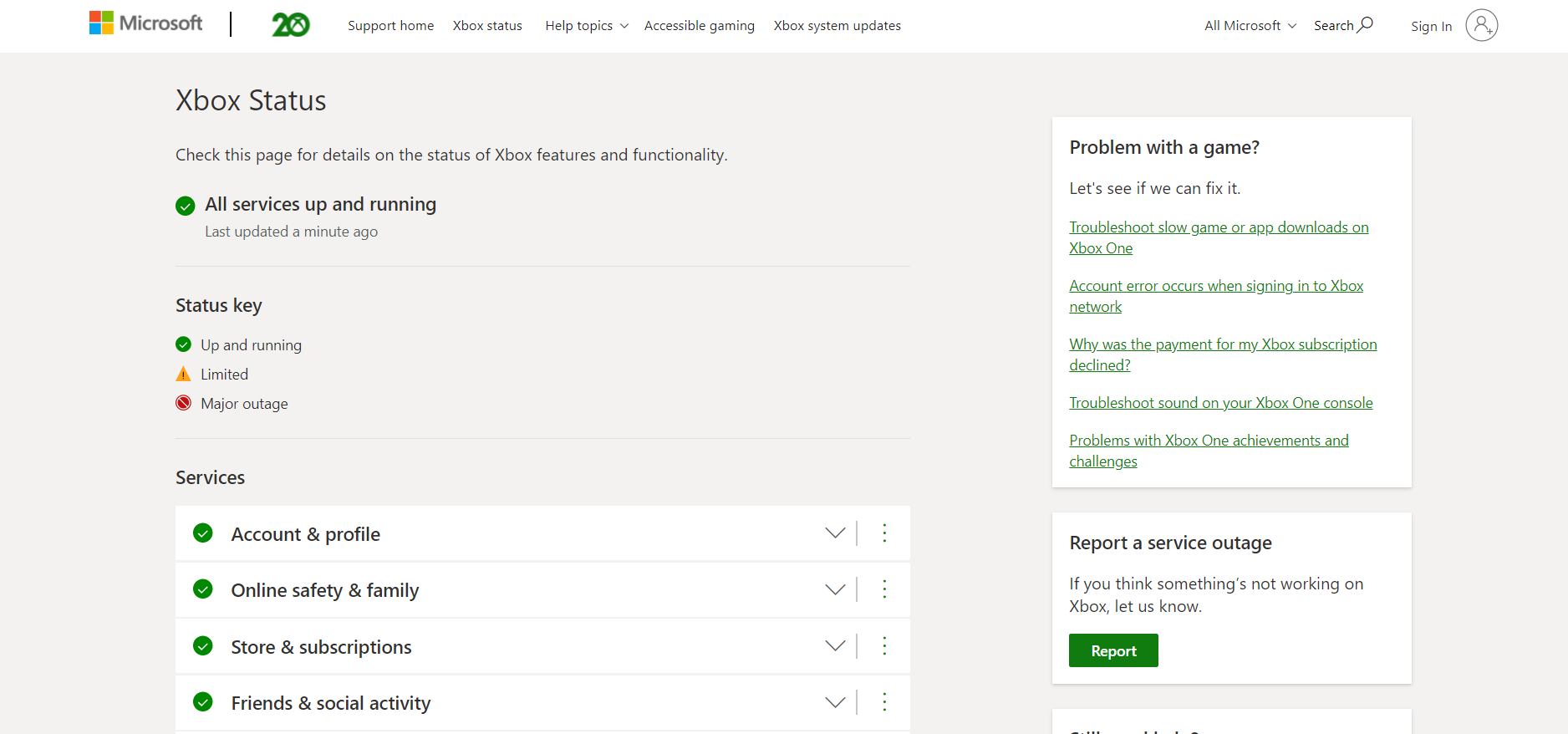This screenshot has height=734, width=1568.
Task: Expand the Online safety & family row
Action: 835,589
